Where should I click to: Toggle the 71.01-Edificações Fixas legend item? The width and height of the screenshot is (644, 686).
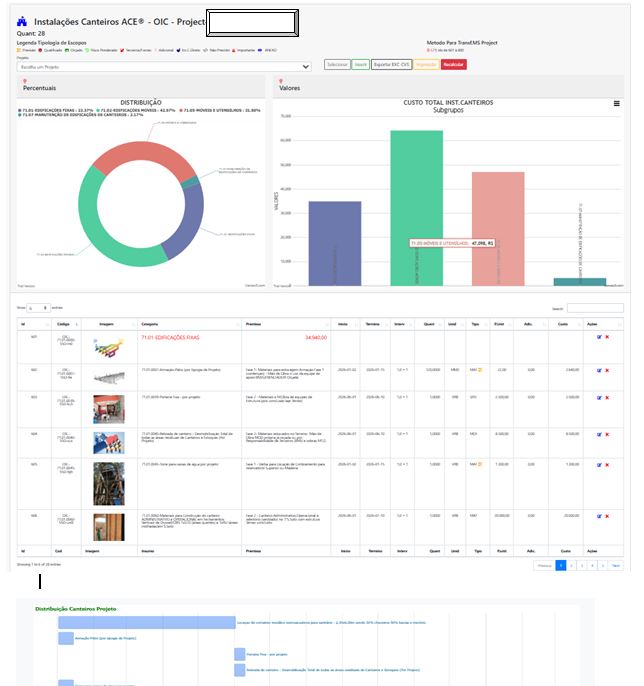56,110
